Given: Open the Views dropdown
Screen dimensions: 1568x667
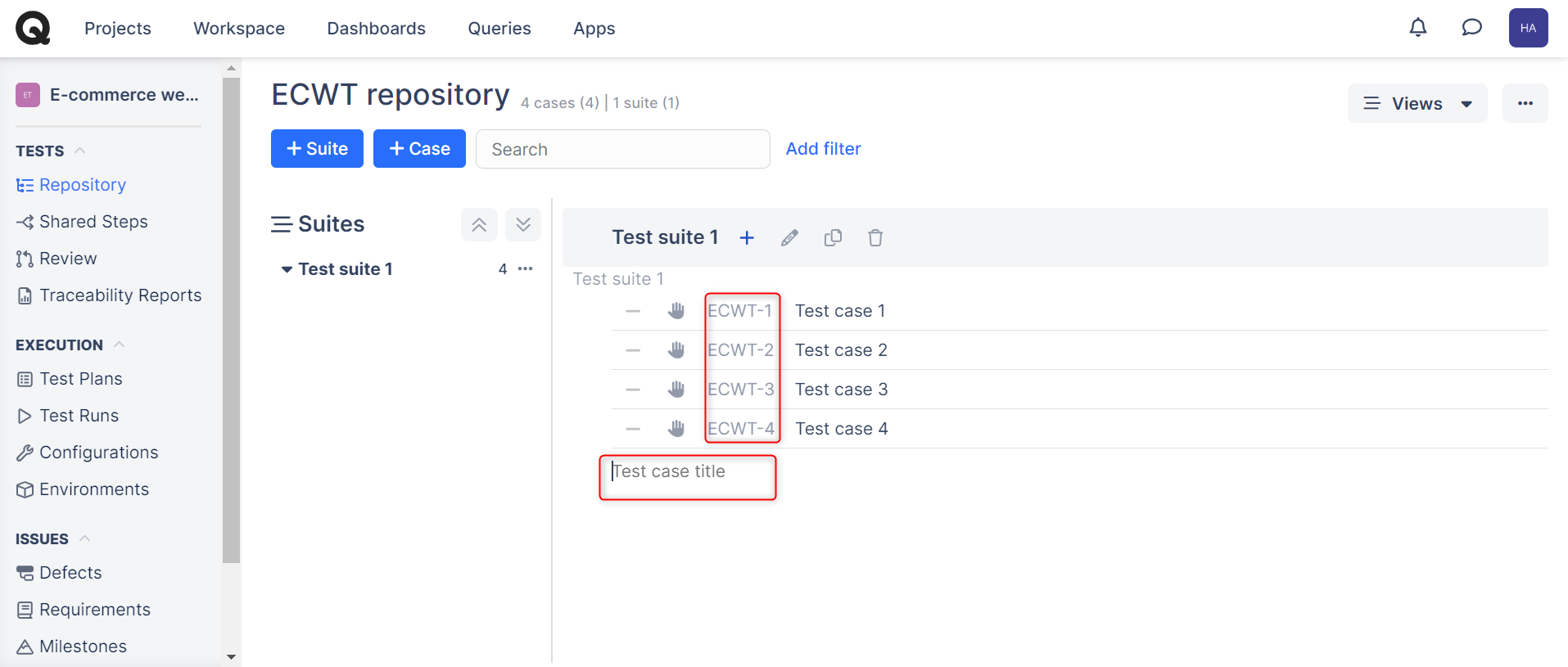Looking at the screenshot, I should (1417, 104).
